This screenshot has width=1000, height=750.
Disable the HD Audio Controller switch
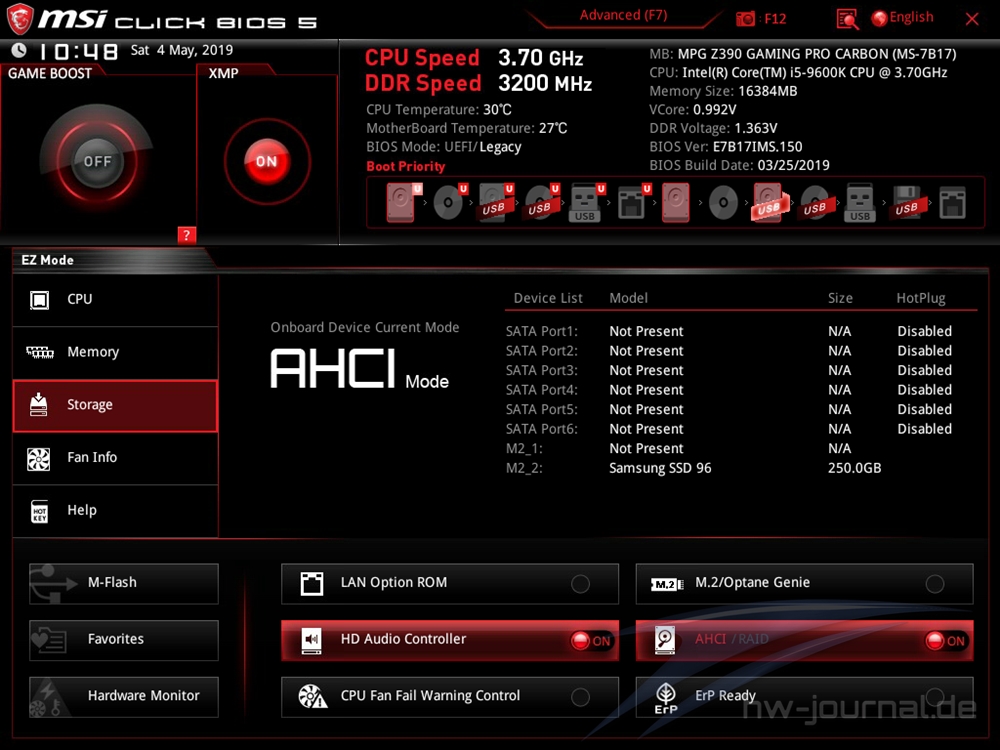click(591, 641)
